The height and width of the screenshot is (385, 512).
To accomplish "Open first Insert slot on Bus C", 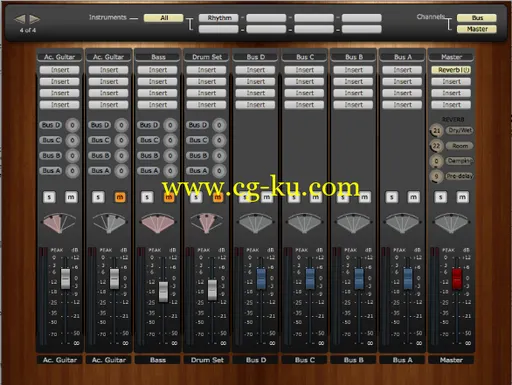I will tap(305, 70).
